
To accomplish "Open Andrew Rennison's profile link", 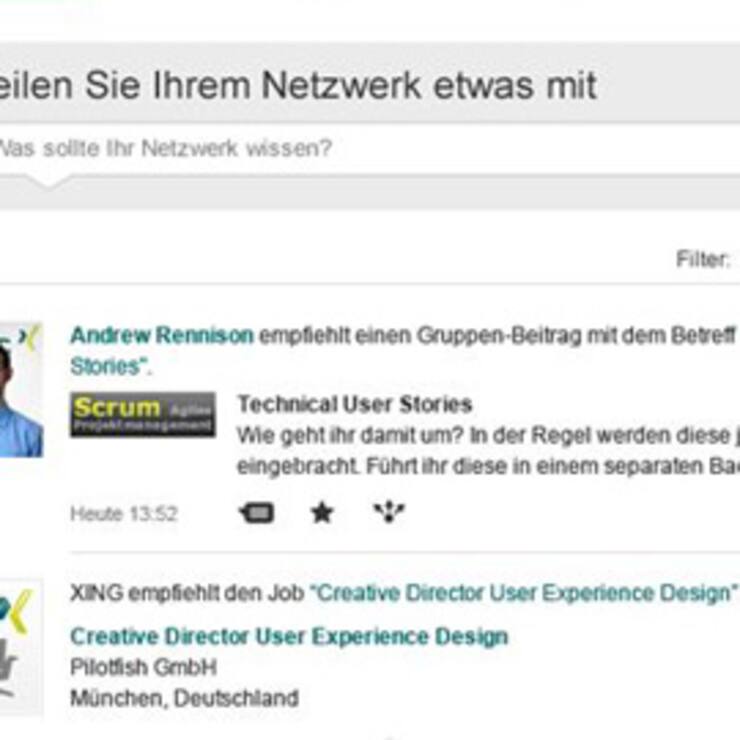I will (161, 336).
